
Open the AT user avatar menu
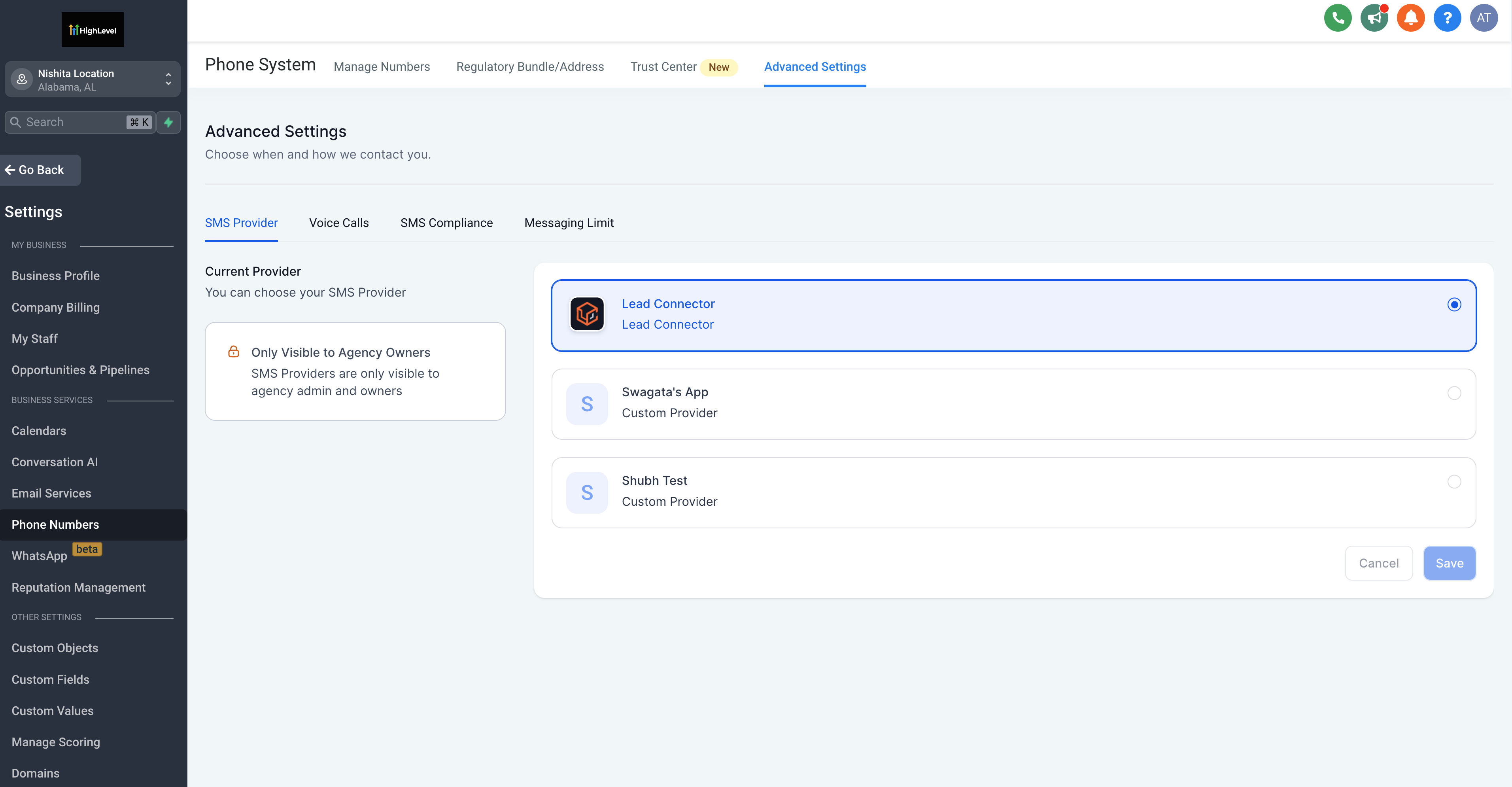click(x=1483, y=18)
